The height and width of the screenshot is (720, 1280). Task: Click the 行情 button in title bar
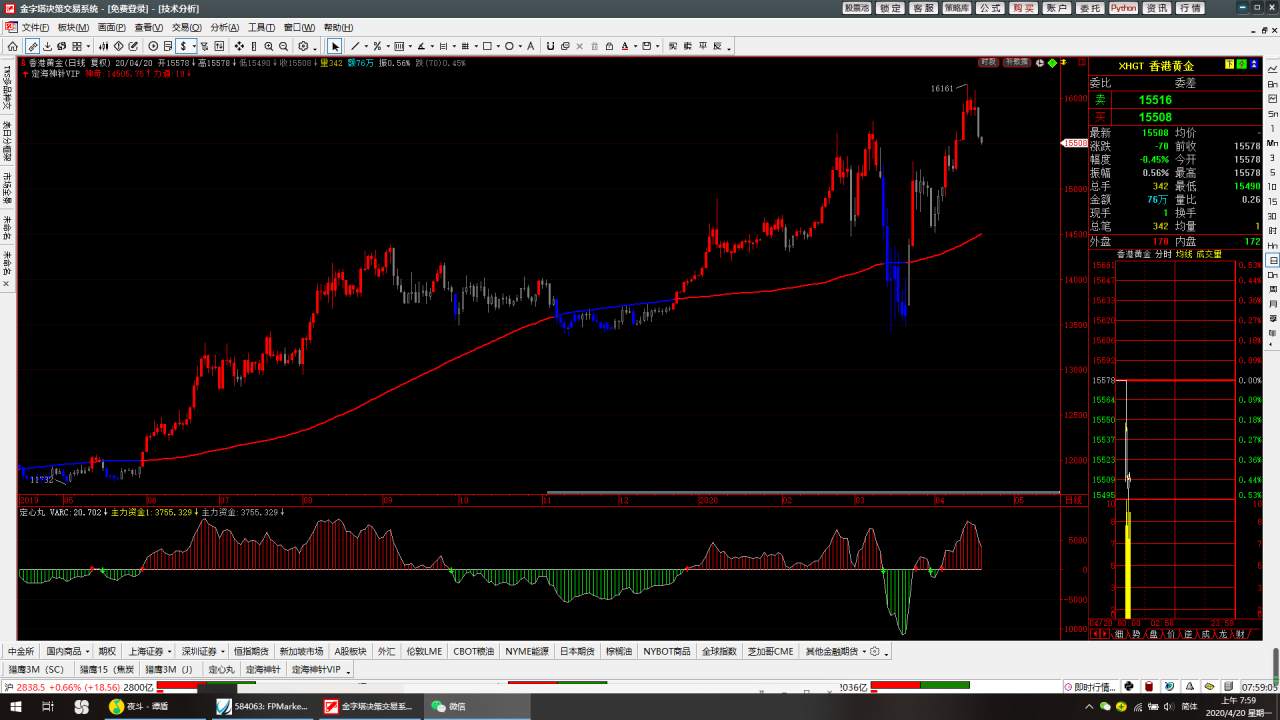[1190, 8]
